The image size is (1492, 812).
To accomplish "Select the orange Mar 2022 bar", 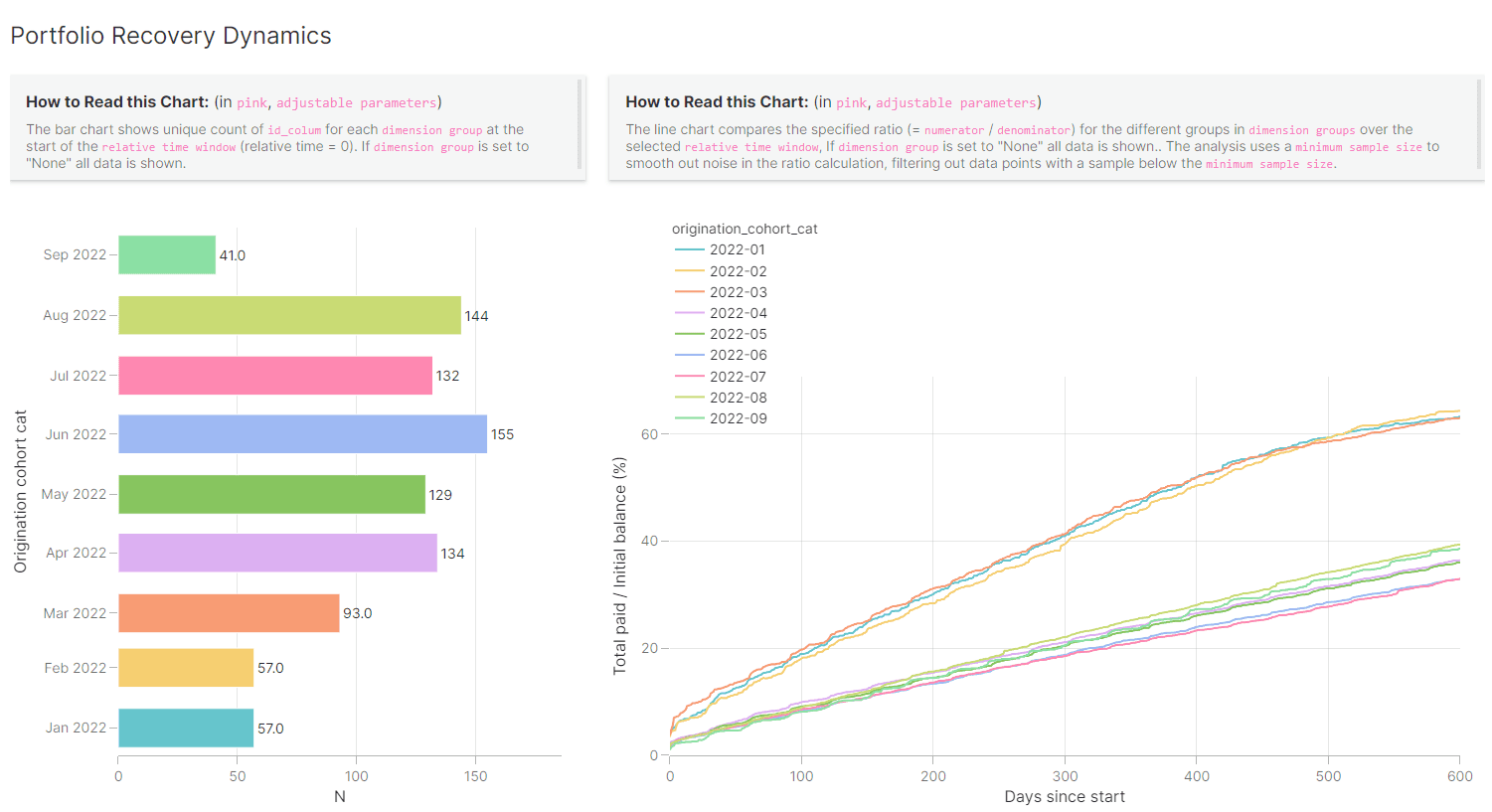I will (x=229, y=613).
